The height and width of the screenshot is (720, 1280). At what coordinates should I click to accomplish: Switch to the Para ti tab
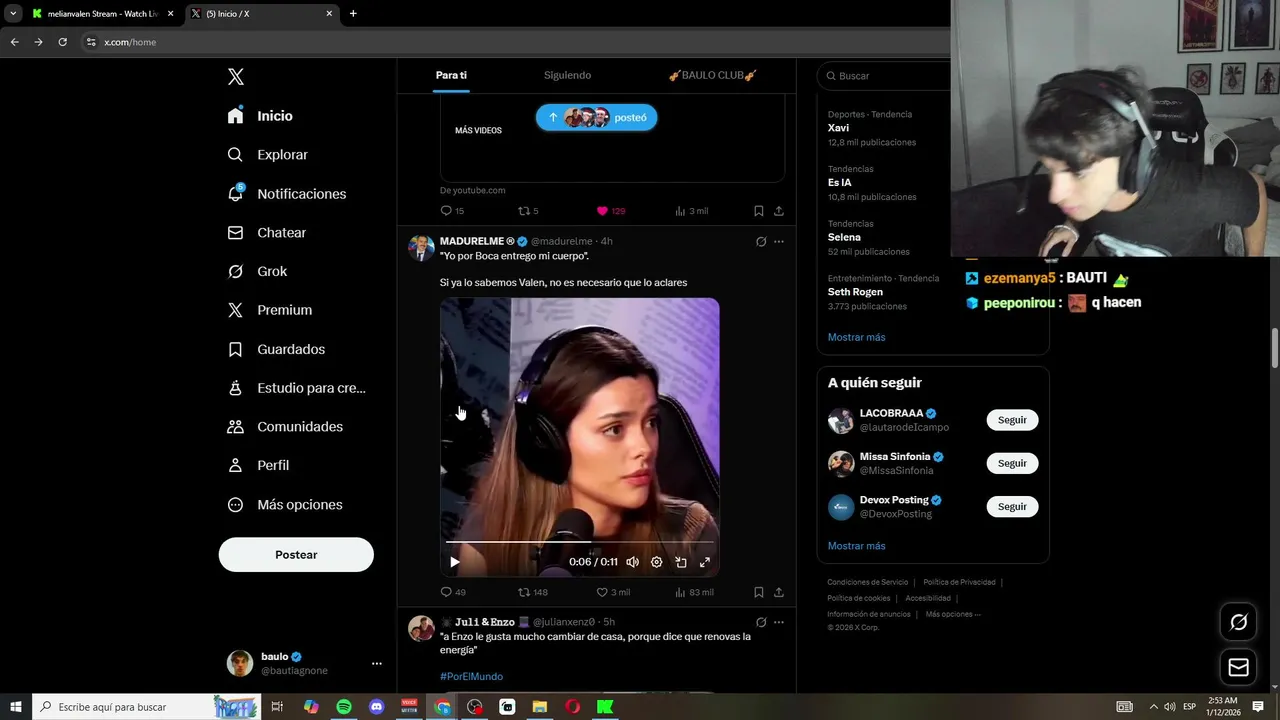coord(451,75)
